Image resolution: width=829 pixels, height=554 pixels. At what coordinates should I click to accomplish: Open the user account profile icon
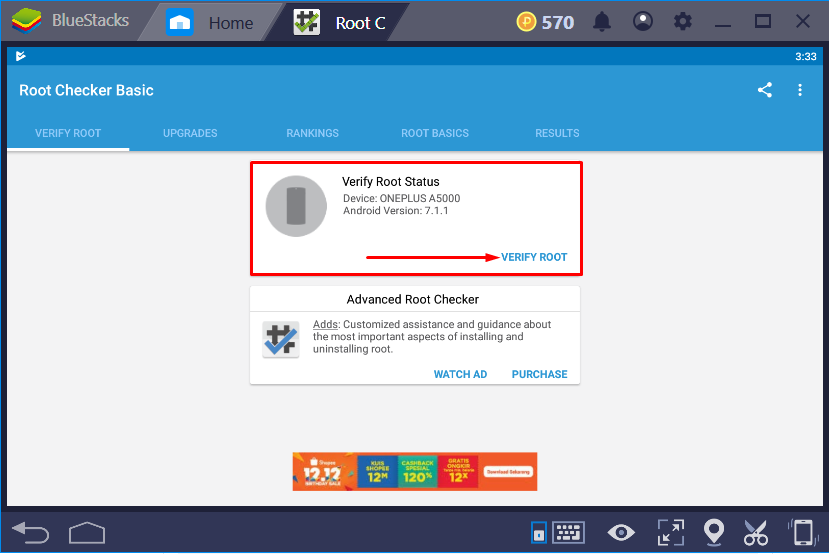tap(642, 22)
